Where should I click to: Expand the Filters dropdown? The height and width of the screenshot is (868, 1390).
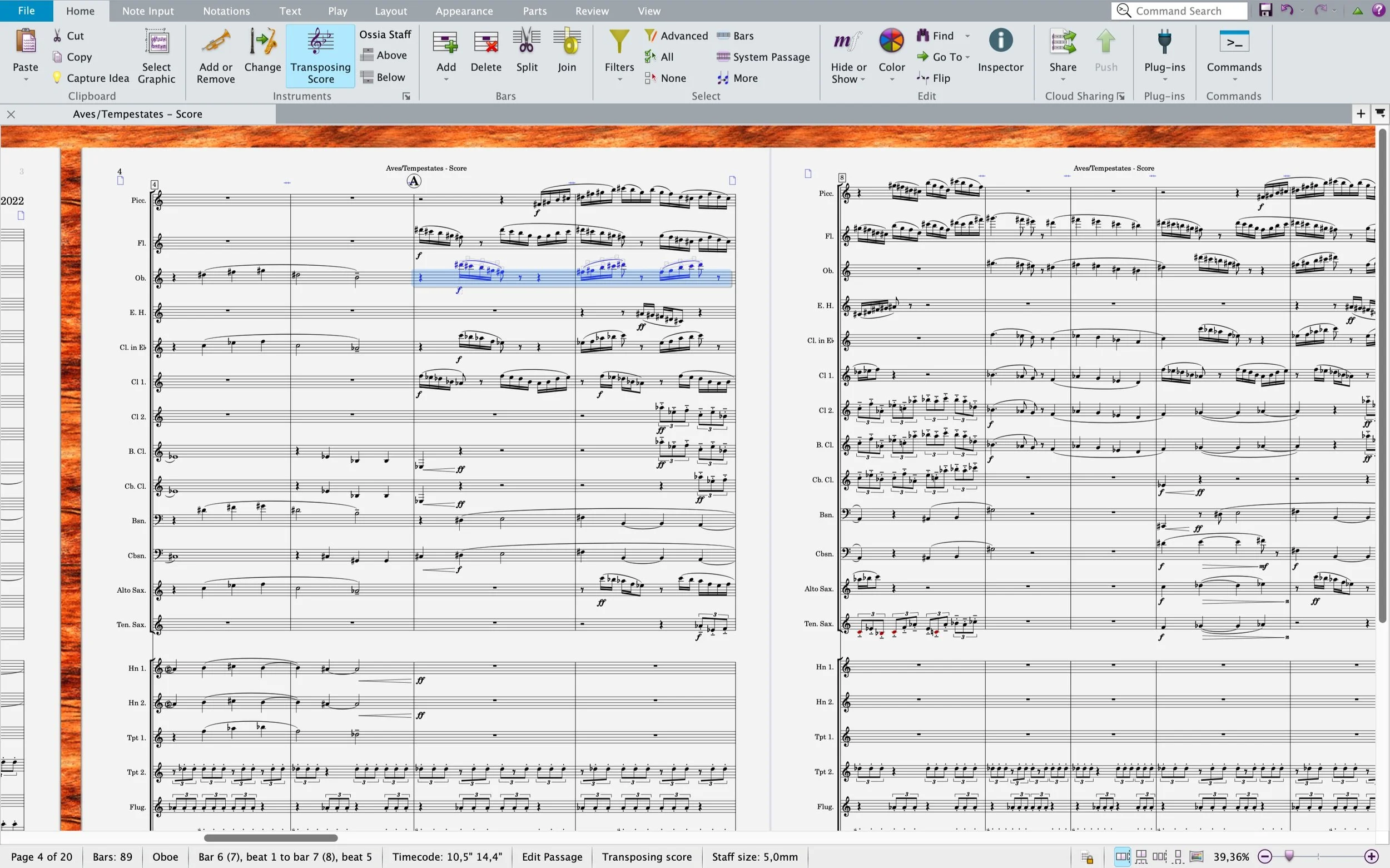click(x=619, y=79)
